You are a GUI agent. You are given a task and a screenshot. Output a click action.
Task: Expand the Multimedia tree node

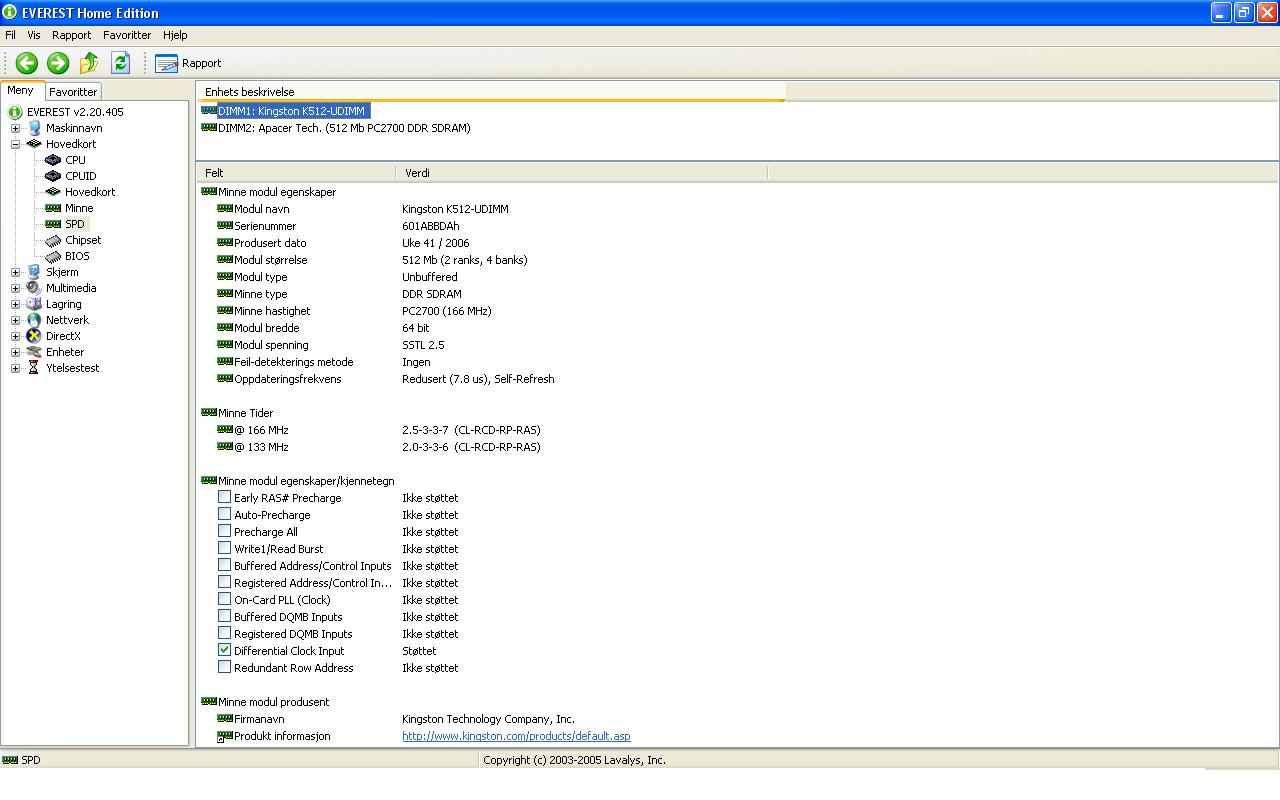pos(16,288)
